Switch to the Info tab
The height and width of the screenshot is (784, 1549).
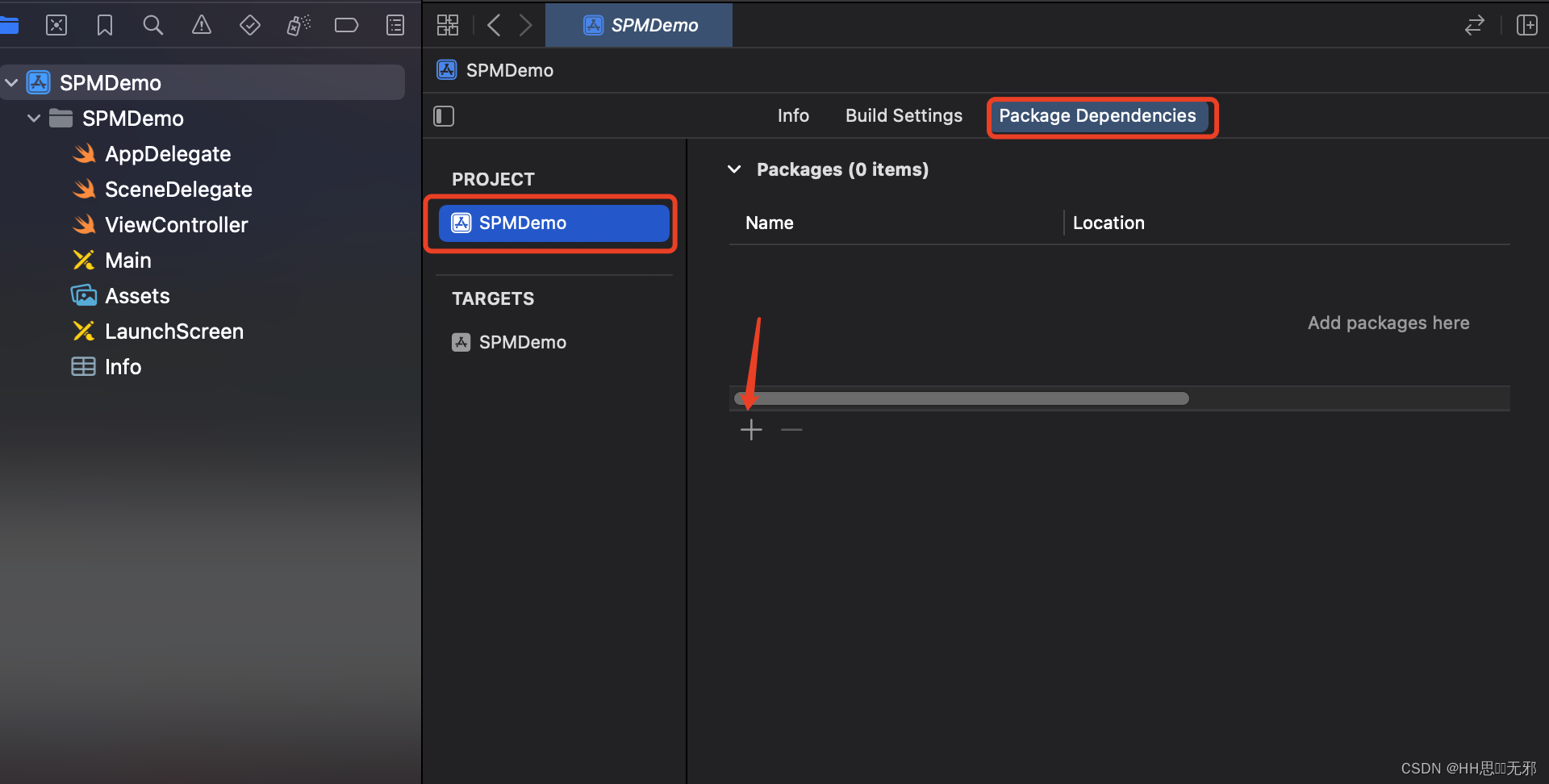[793, 115]
